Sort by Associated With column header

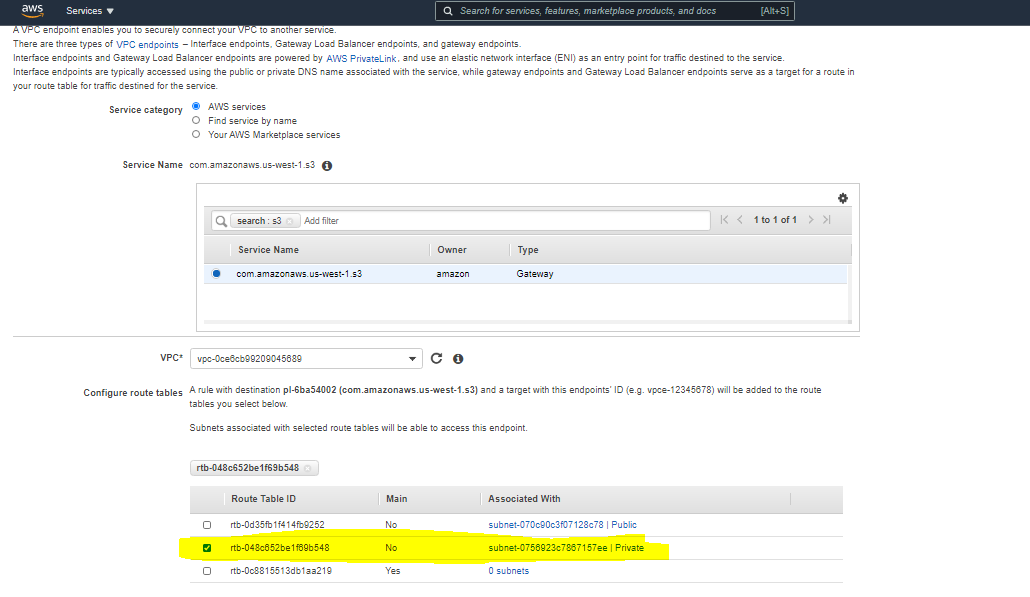pos(524,498)
